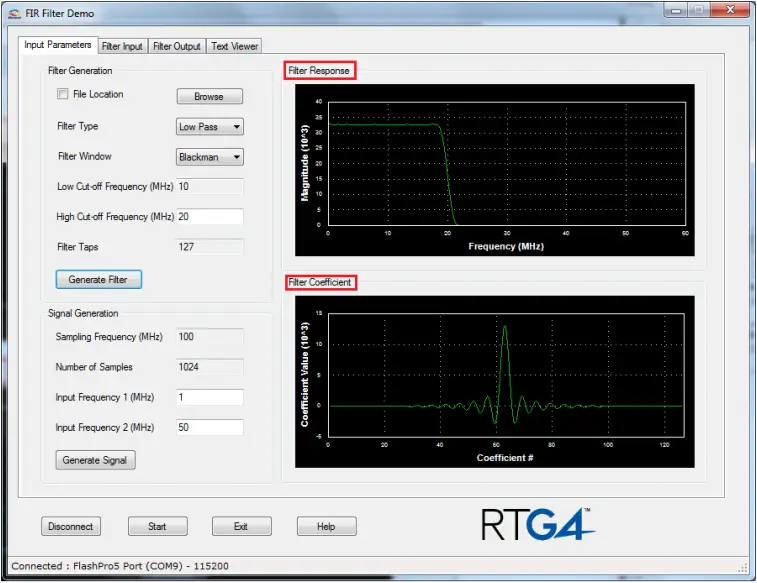
Task: Click the Filter Taps field
Action: pyautogui.click(x=210, y=247)
